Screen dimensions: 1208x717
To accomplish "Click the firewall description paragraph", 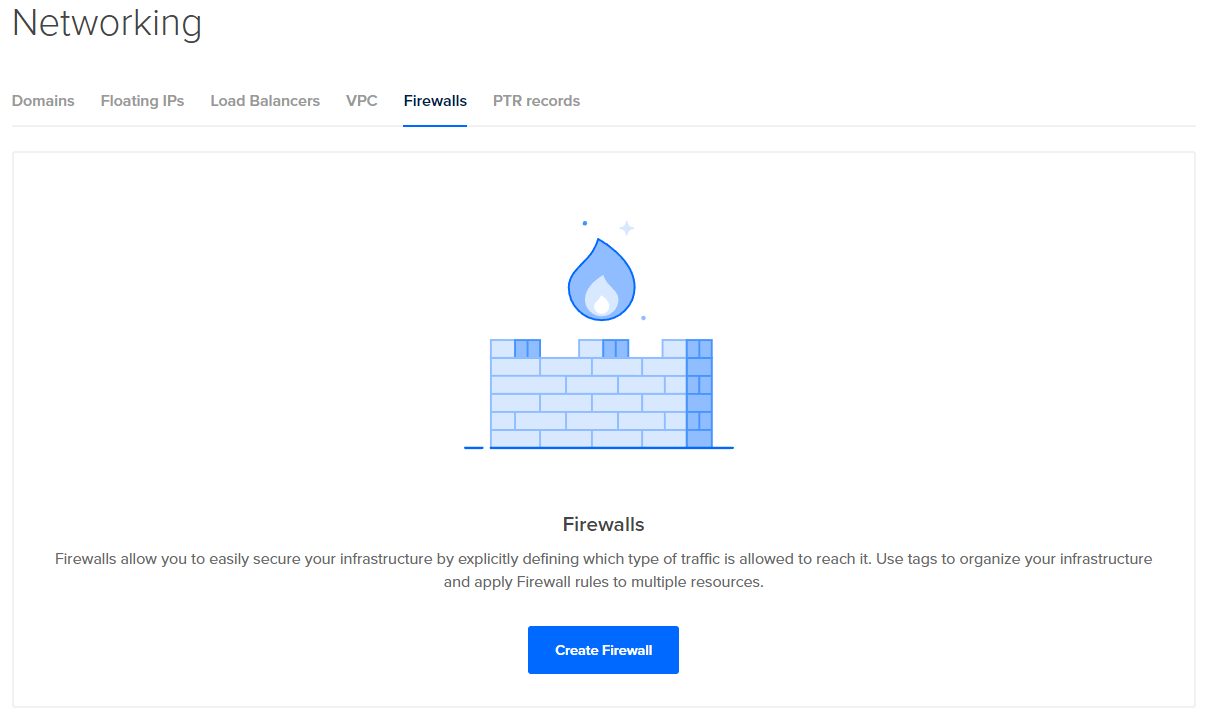I will pyautogui.click(x=603, y=568).
